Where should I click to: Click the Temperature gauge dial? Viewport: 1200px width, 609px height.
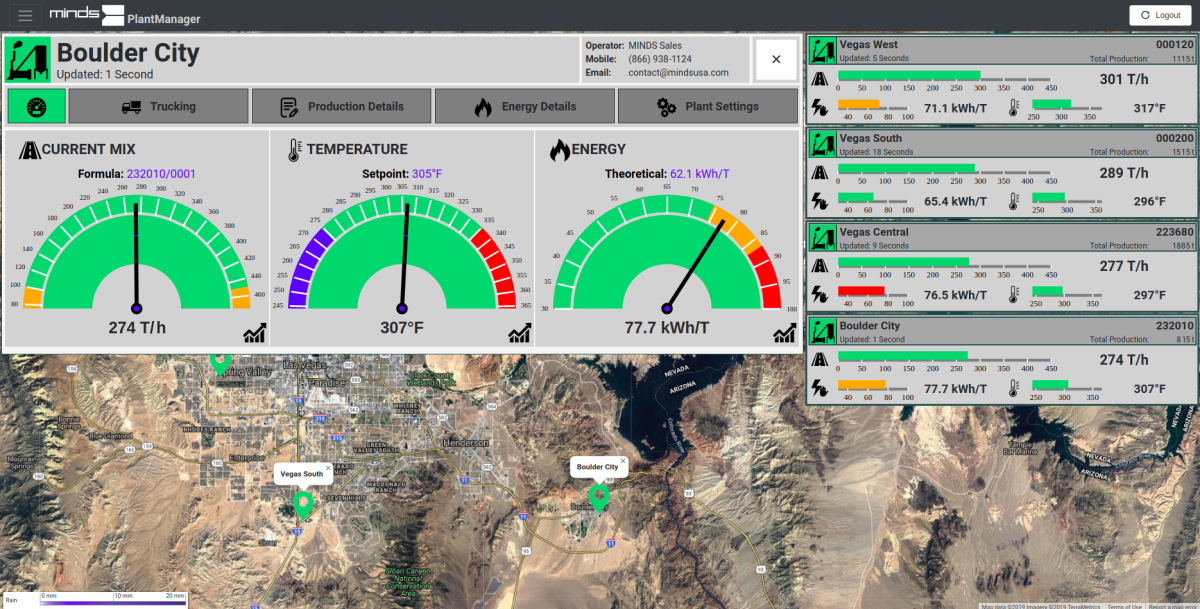(402, 252)
